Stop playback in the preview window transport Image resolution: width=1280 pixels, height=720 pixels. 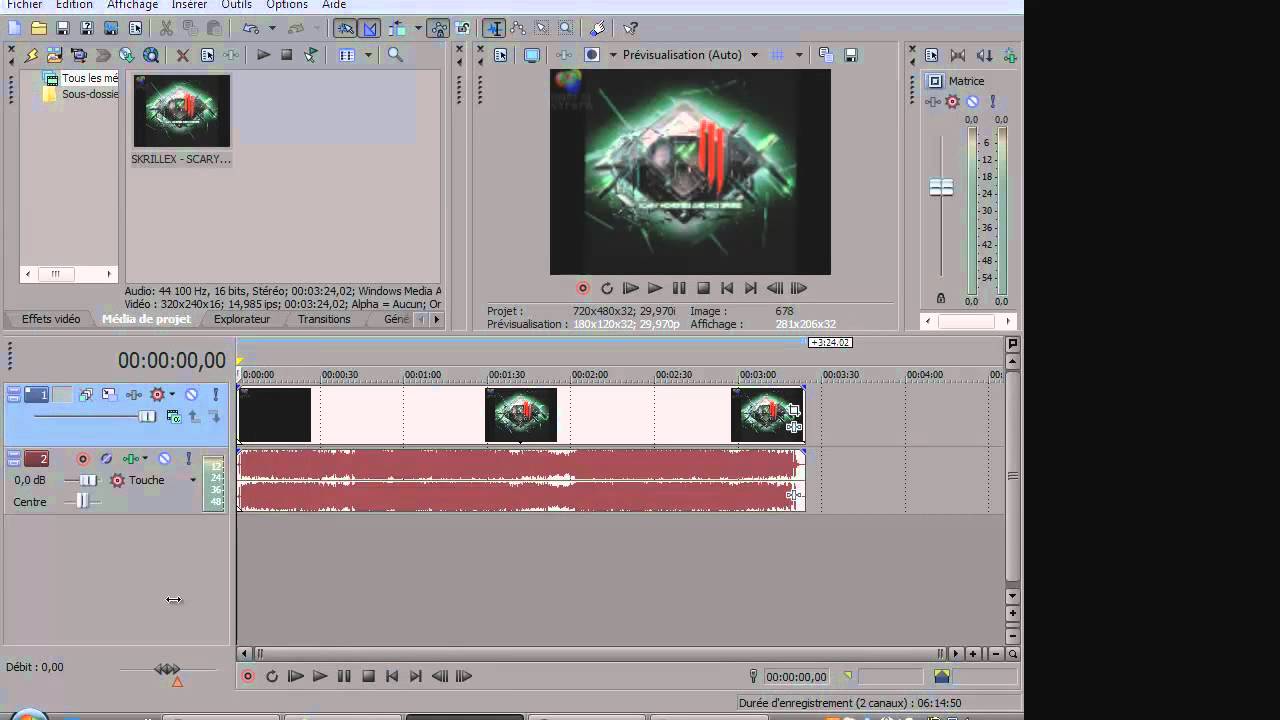tap(703, 288)
